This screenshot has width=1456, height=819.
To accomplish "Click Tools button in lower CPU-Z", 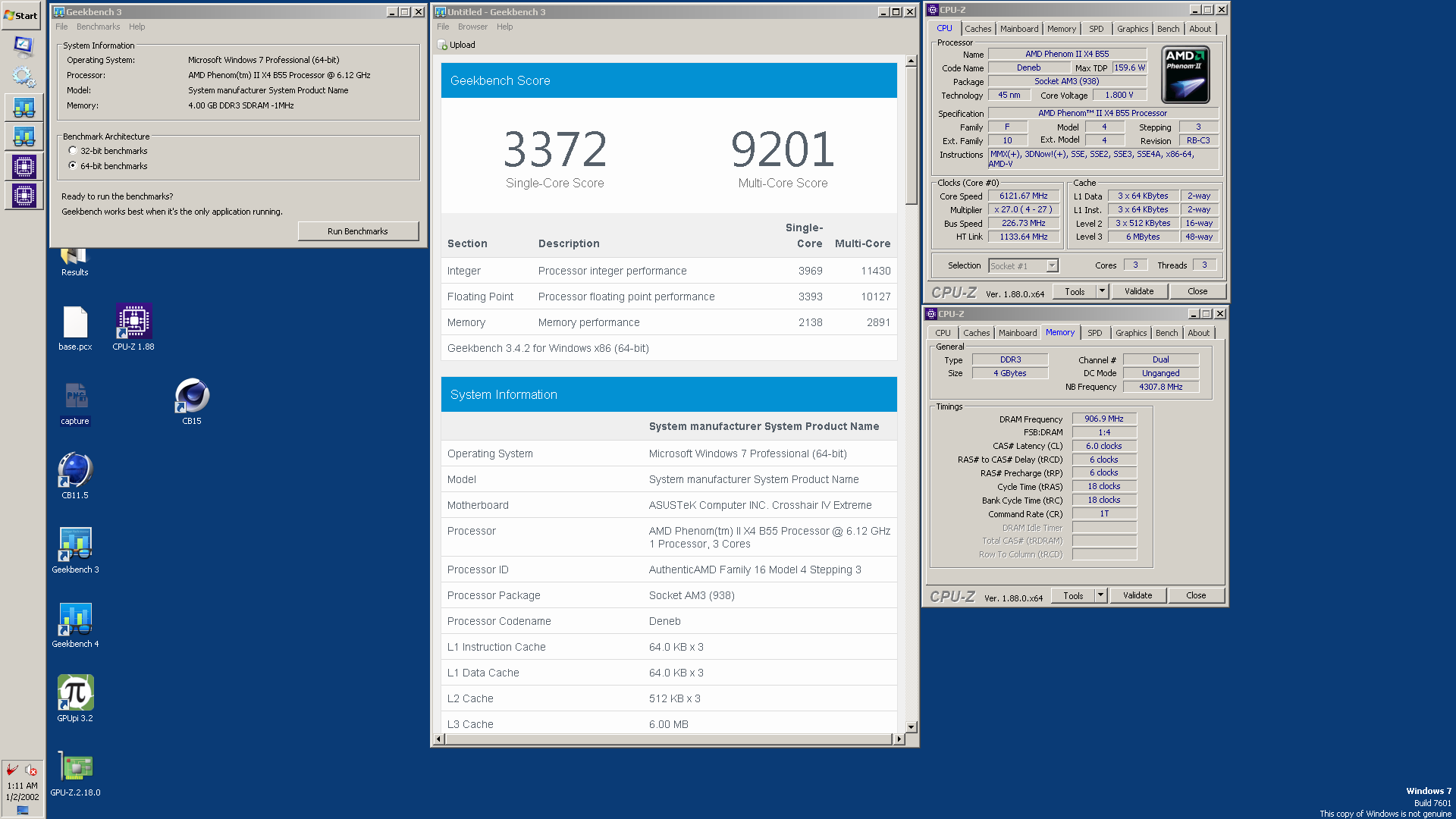I will click(x=1073, y=595).
